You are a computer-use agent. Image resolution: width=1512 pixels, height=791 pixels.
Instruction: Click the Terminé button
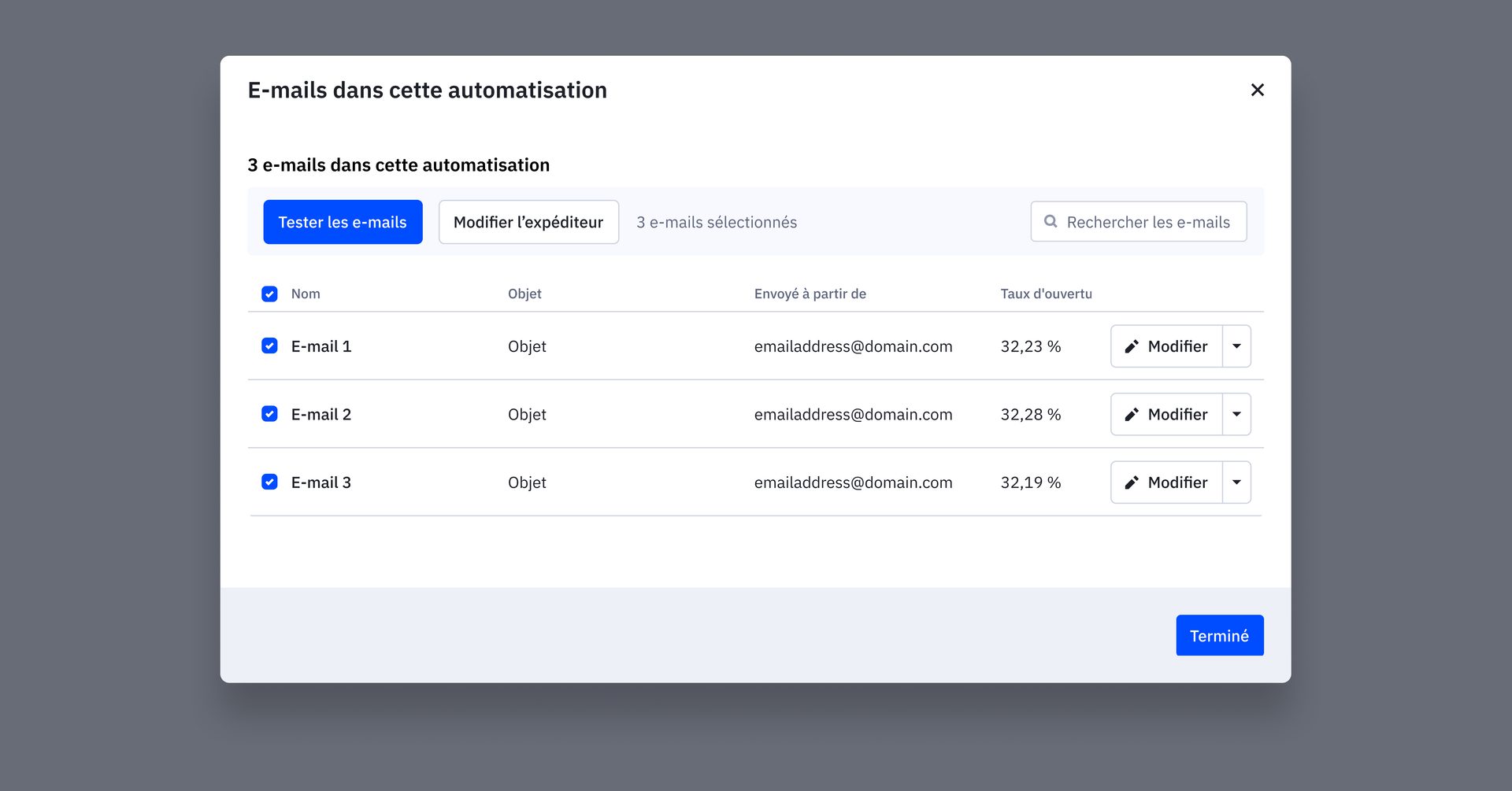[1219, 635]
